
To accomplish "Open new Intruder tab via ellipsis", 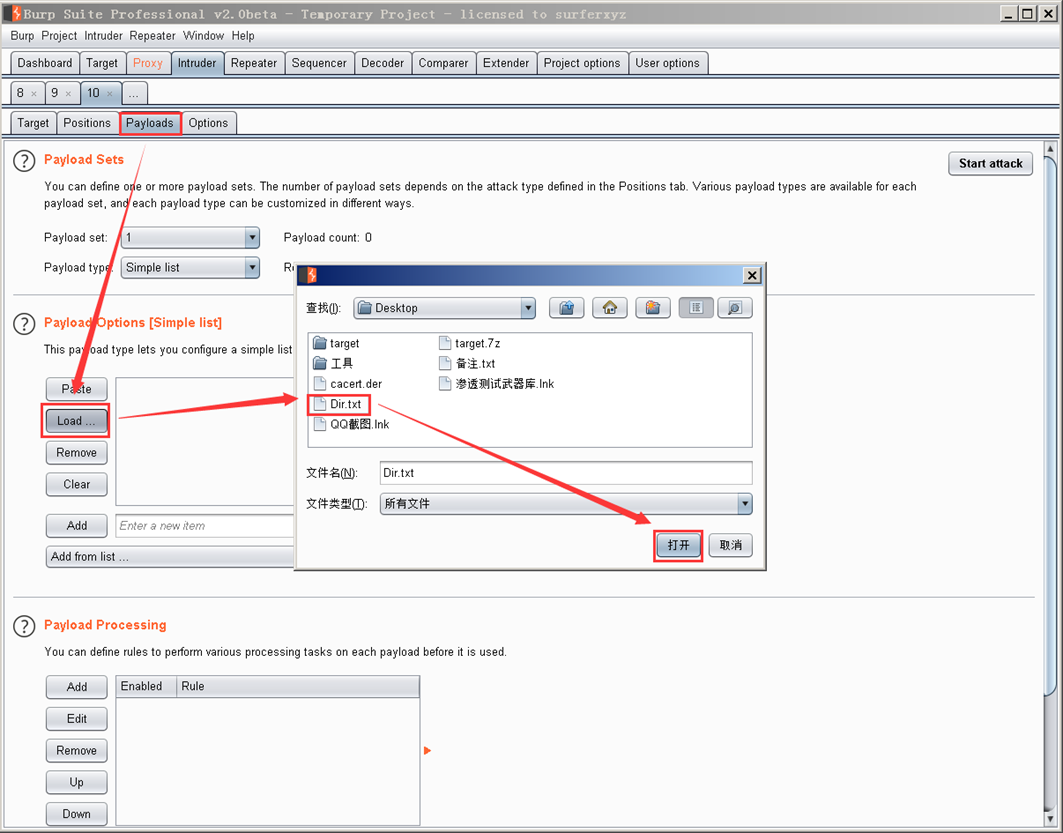I will click(134, 94).
